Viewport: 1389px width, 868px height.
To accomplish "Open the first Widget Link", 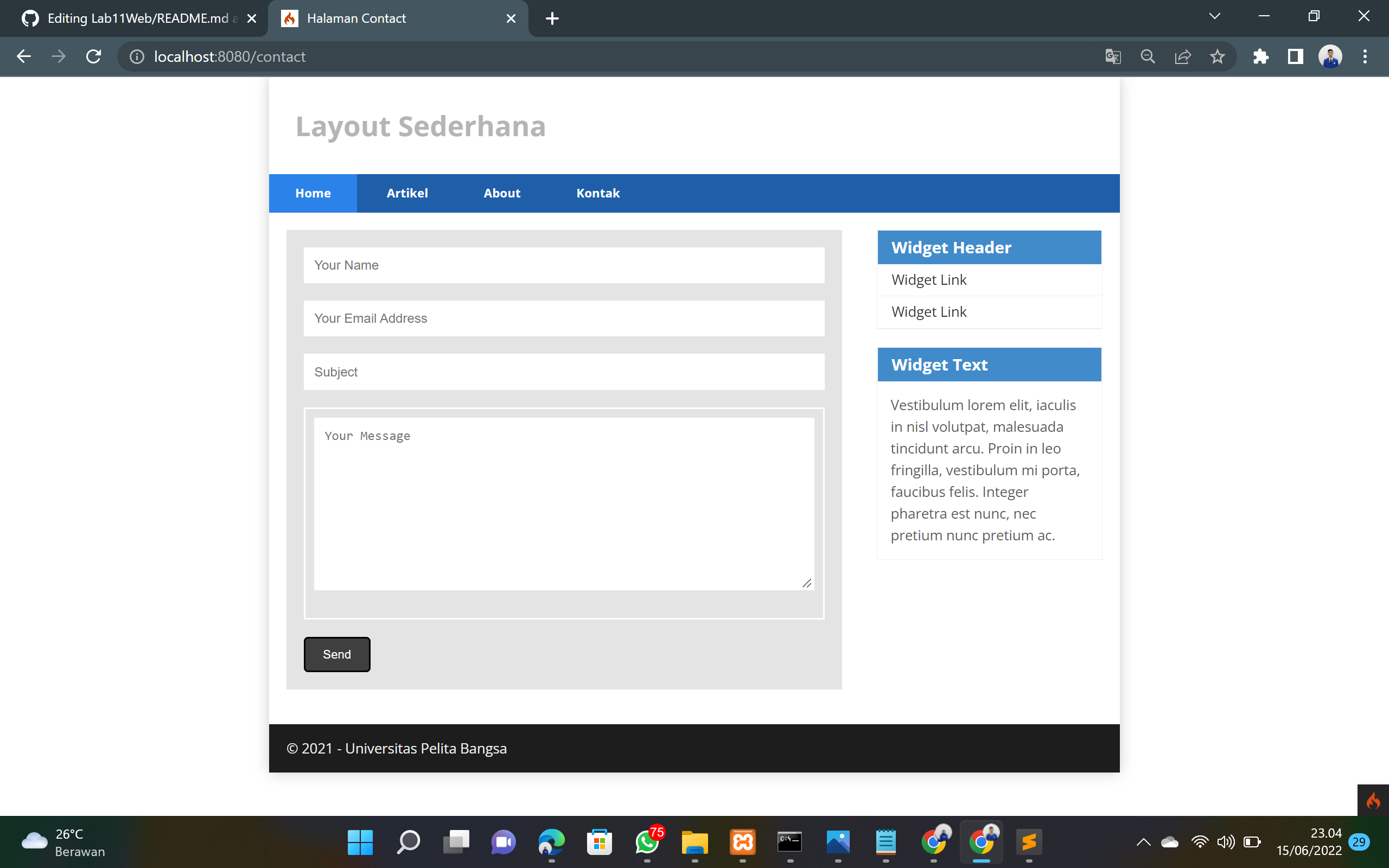I will pyautogui.click(x=929, y=279).
